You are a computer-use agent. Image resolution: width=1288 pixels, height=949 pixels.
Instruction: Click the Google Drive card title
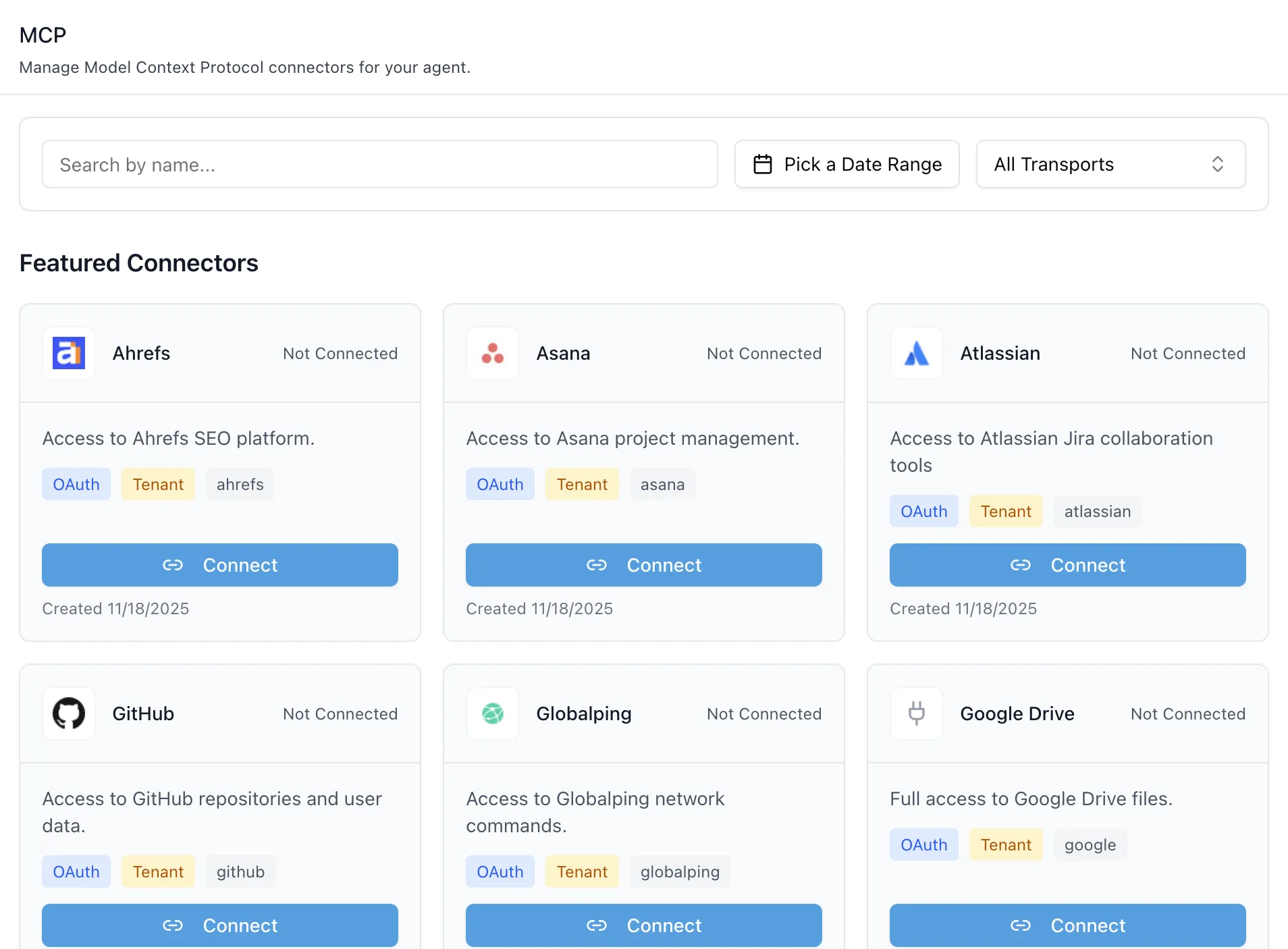[1017, 713]
